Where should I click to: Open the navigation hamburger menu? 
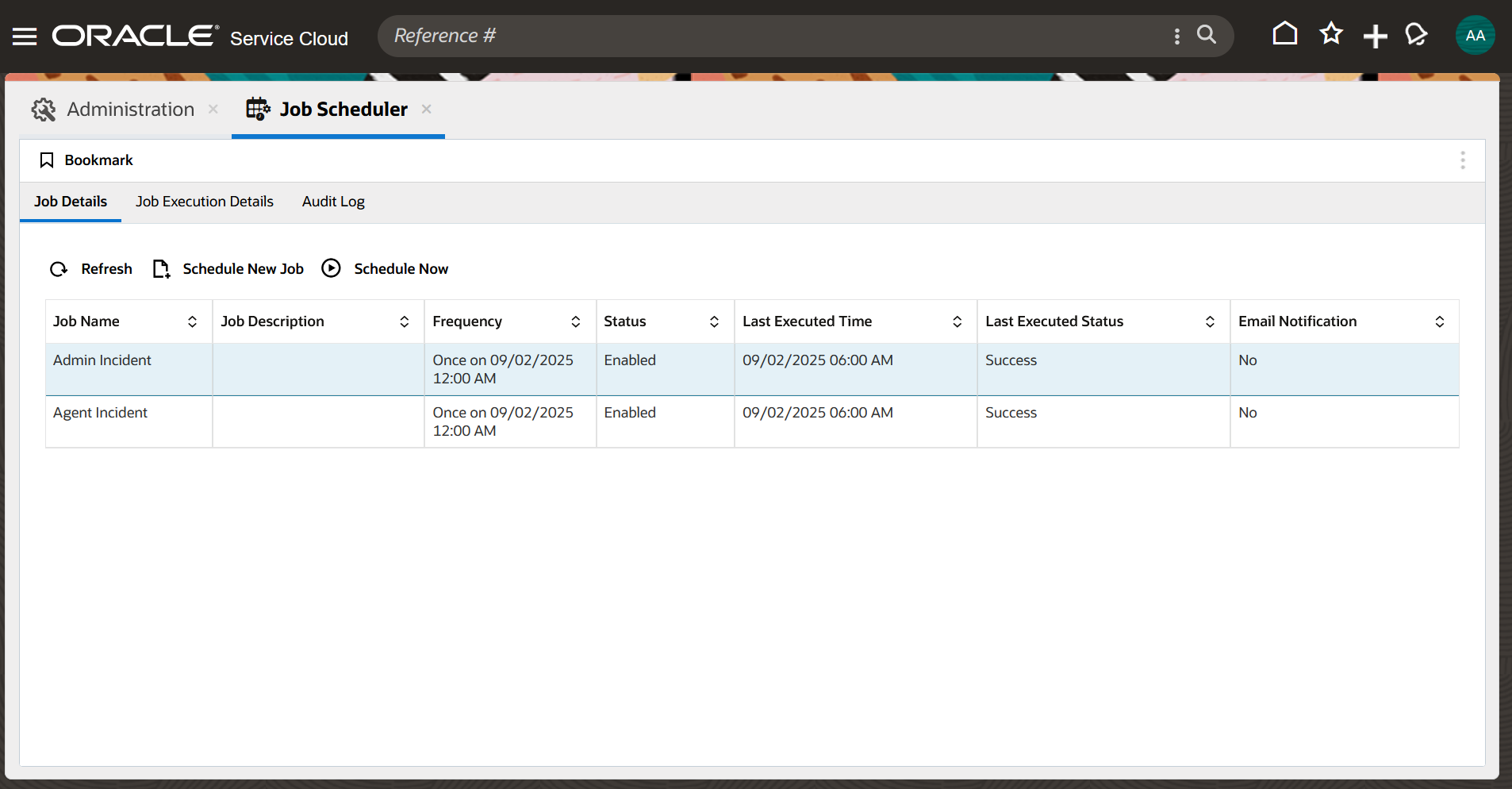24,35
